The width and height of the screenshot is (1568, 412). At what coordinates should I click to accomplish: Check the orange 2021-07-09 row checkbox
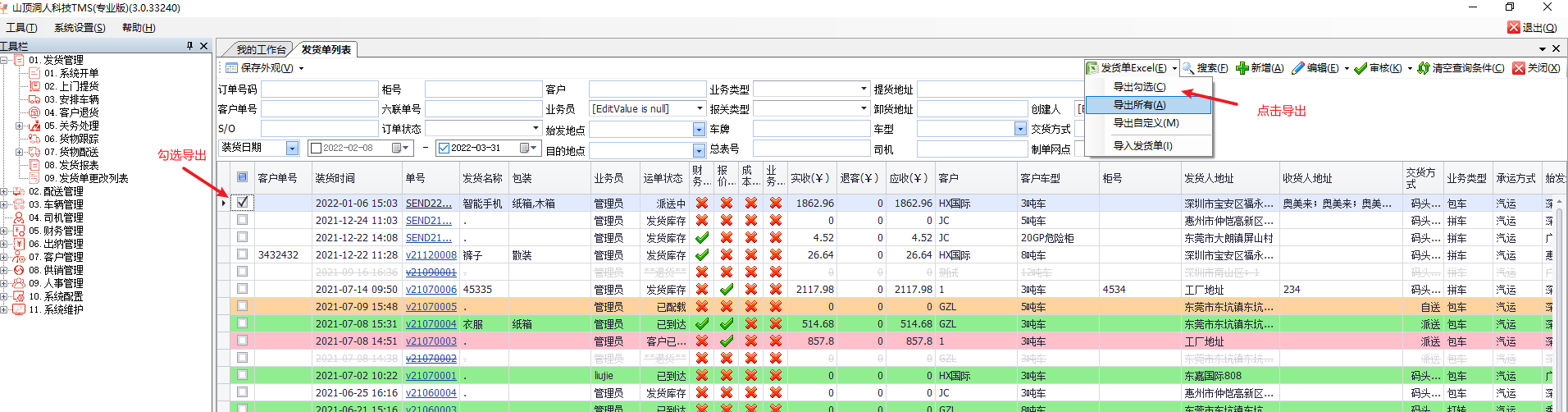click(x=242, y=305)
